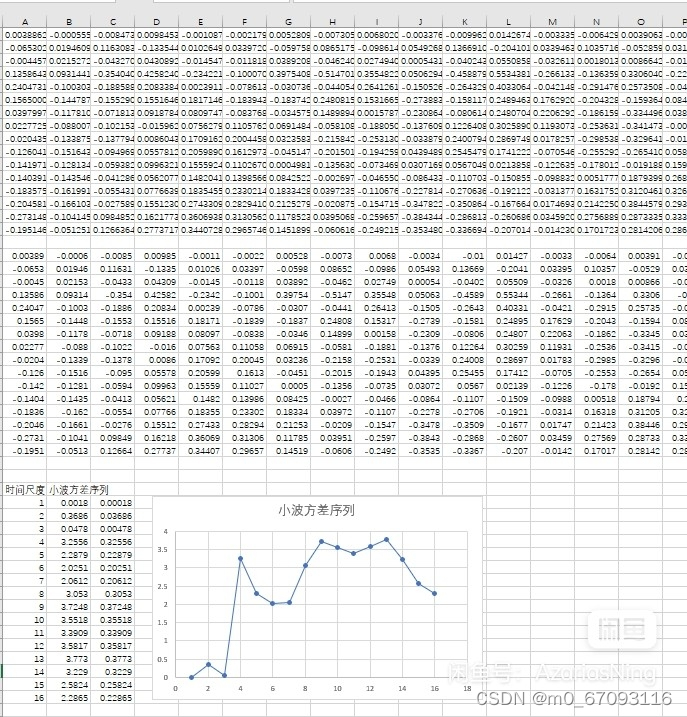The width and height of the screenshot is (687, 717).
Task: Select cell with value 0.0478
Action: [x=69, y=529]
